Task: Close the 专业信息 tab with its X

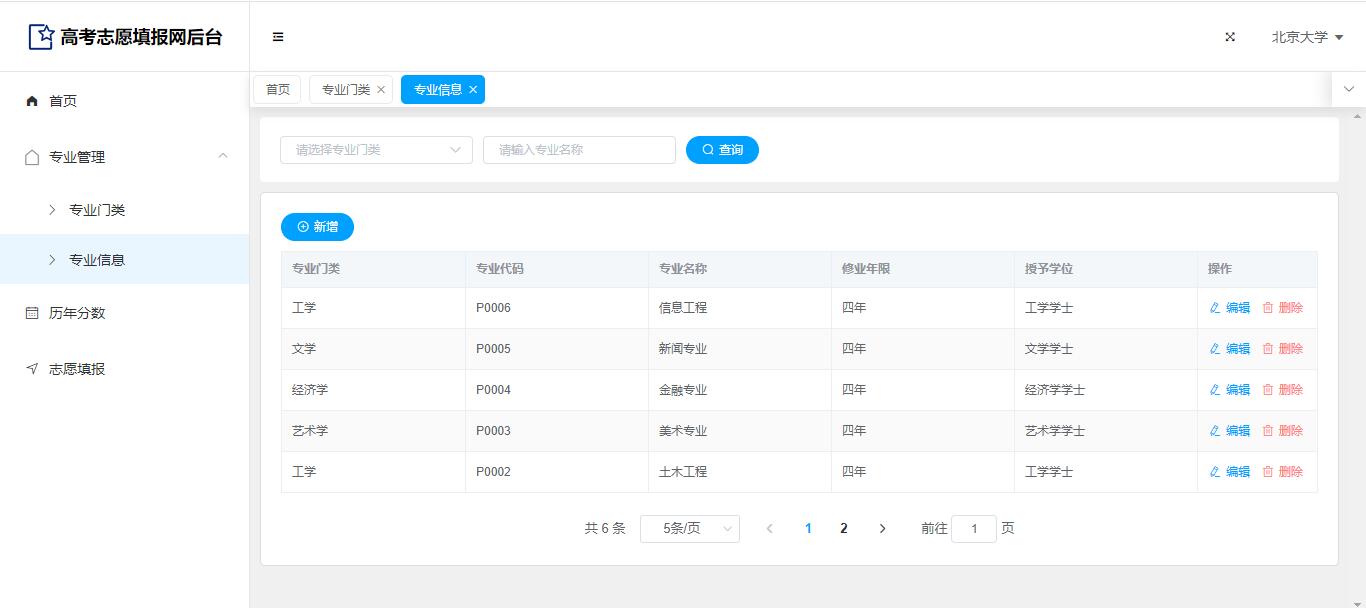Action: click(473, 90)
